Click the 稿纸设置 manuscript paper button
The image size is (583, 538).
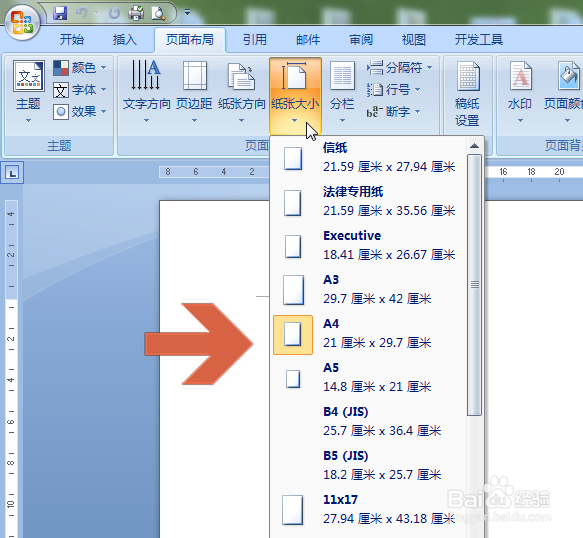(467, 95)
